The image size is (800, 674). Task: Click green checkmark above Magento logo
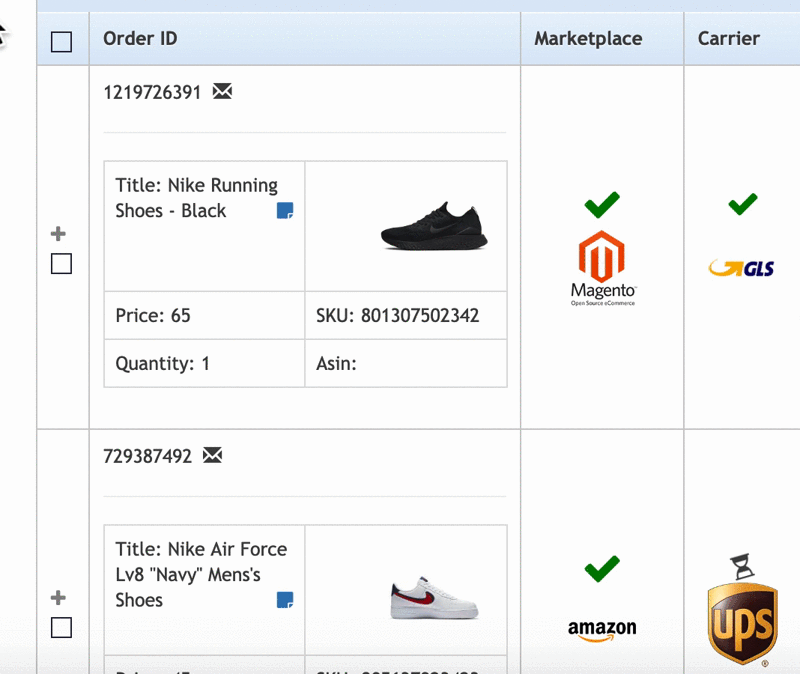(602, 205)
